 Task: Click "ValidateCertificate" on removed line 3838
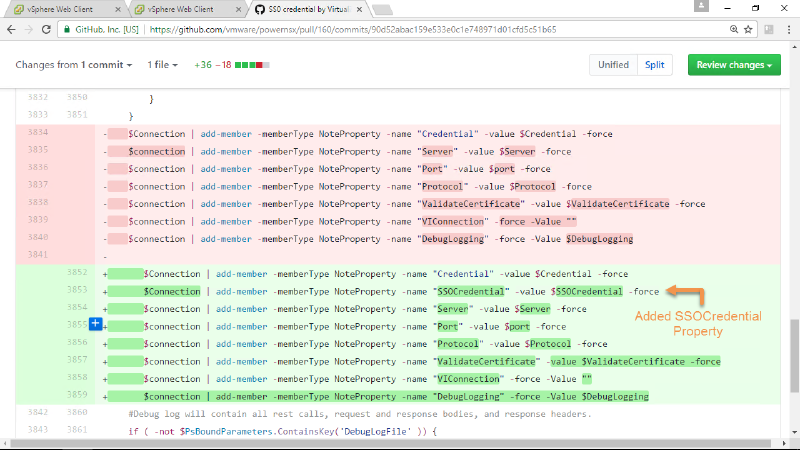(x=471, y=204)
